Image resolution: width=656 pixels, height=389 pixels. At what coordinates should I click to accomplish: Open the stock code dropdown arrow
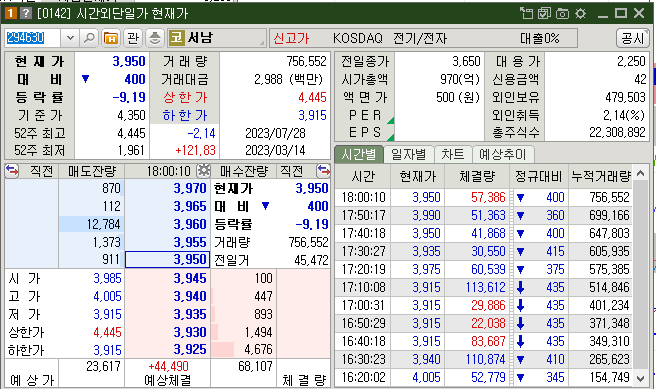70,38
